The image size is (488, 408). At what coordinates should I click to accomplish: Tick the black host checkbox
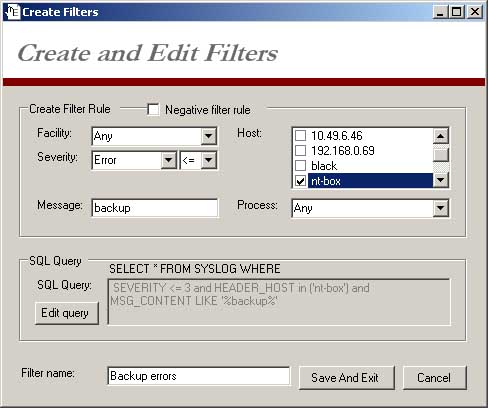point(301,166)
